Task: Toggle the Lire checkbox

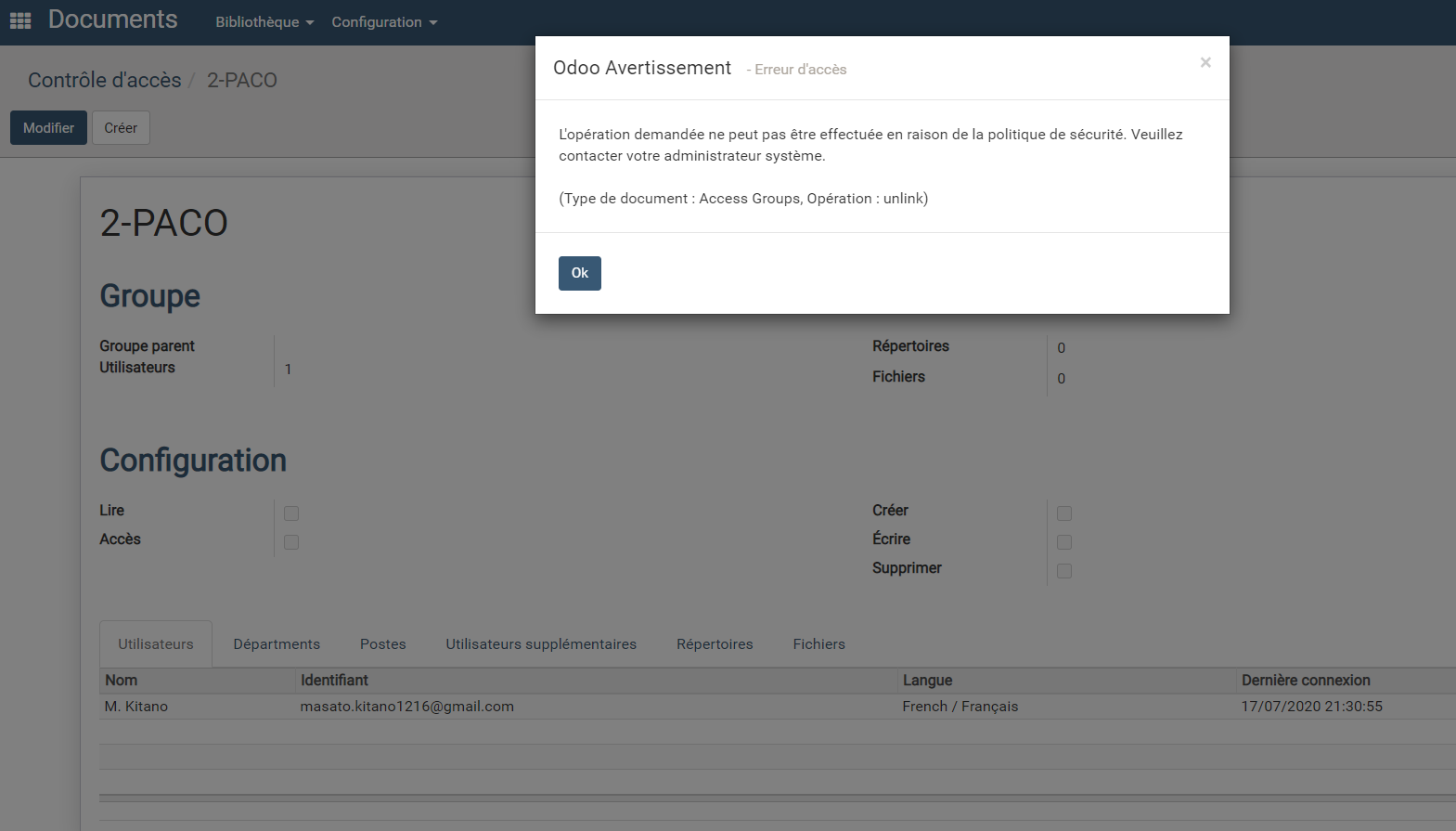Action: coord(291,513)
